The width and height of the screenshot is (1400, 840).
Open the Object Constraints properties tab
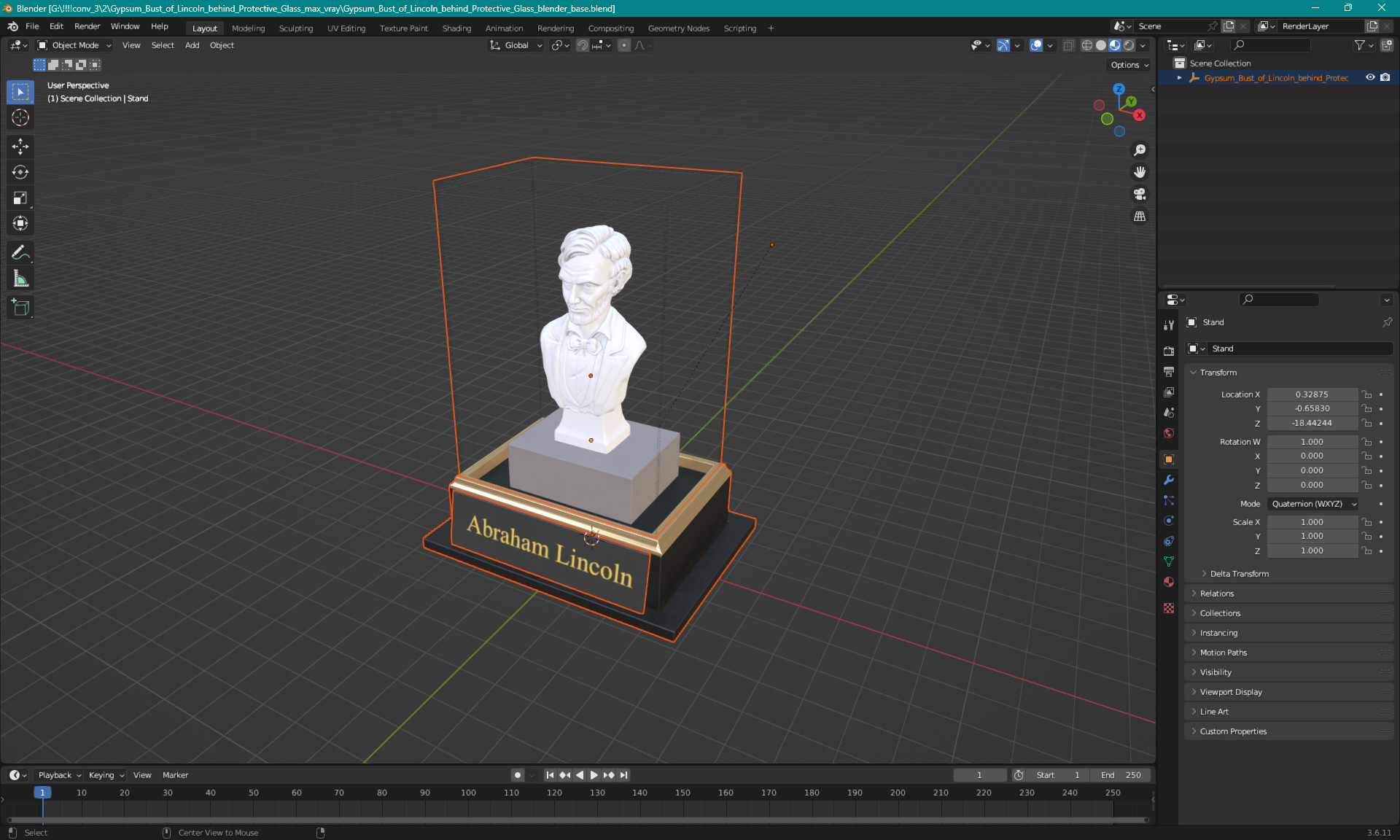pos(1169,541)
